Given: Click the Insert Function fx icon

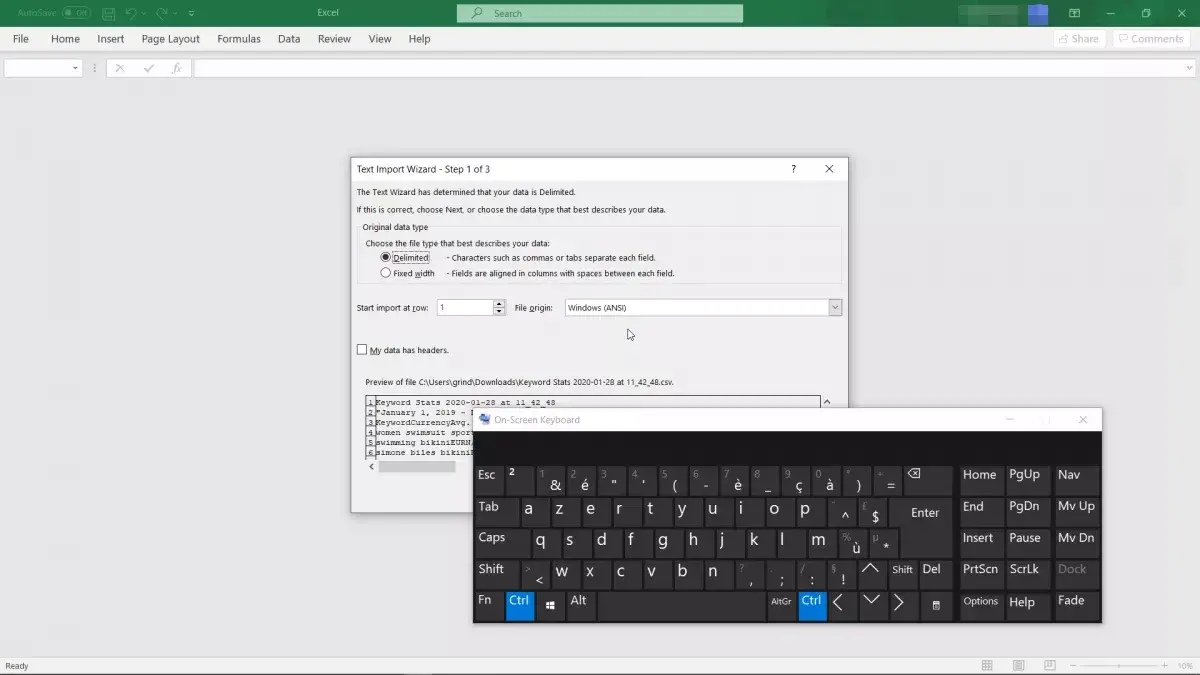Looking at the screenshot, I should [176, 68].
